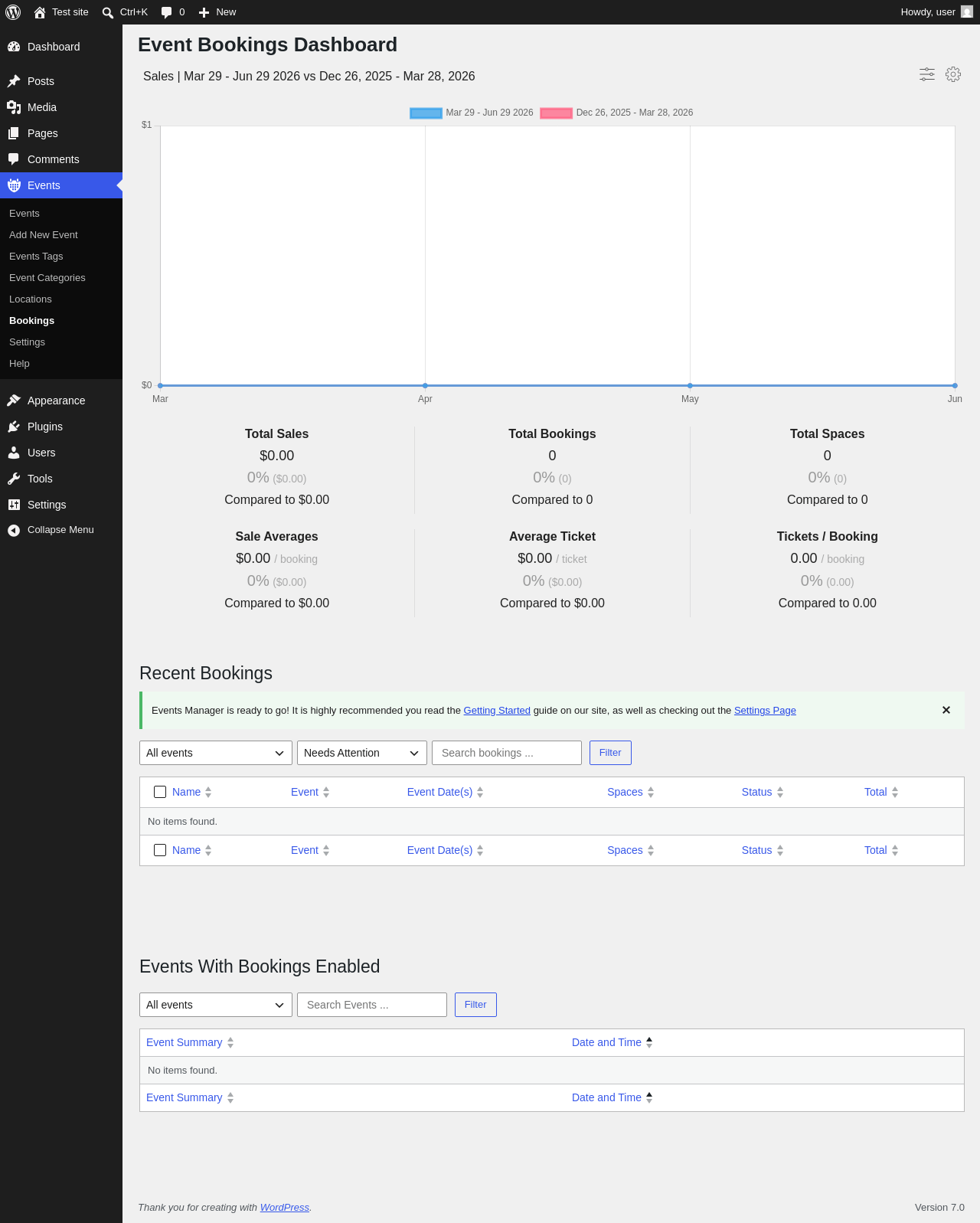Open comments bubble in admin bar
980x1223 pixels.
tap(166, 12)
